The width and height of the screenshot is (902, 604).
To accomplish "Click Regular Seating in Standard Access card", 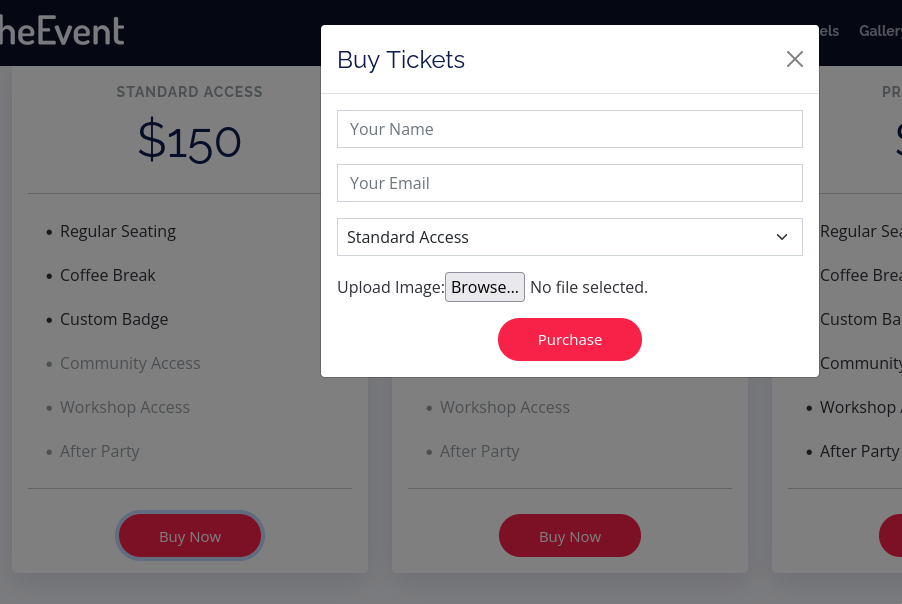I will (118, 231).
